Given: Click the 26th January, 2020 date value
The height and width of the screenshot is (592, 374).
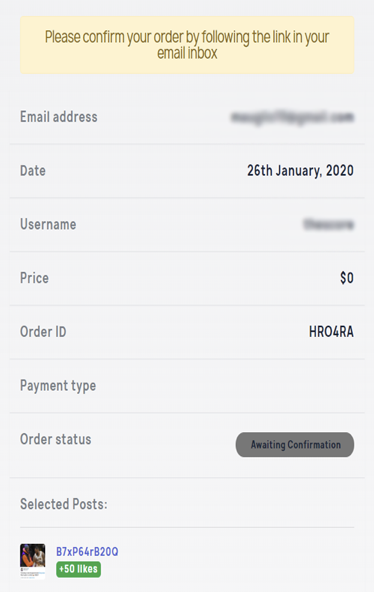Looking at the screenshot, I should pyautogui.click(x=300, y=171).
